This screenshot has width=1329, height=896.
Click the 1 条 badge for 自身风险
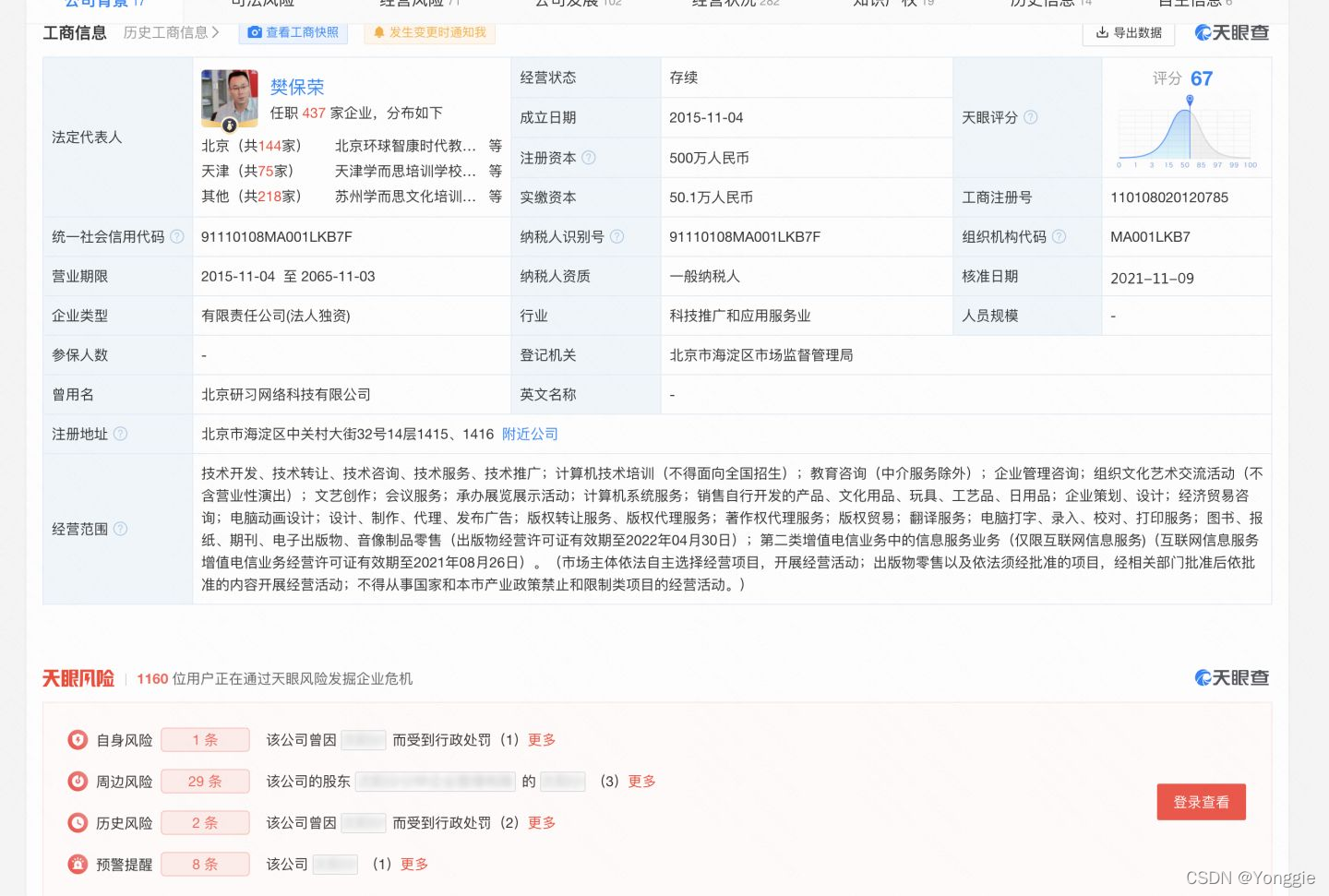(x=205, y=740)
